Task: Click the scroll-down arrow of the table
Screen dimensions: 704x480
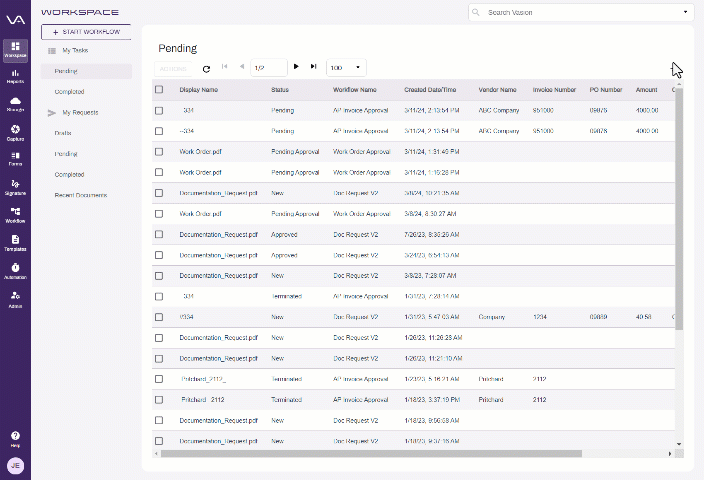Action: tap(679, 444)
